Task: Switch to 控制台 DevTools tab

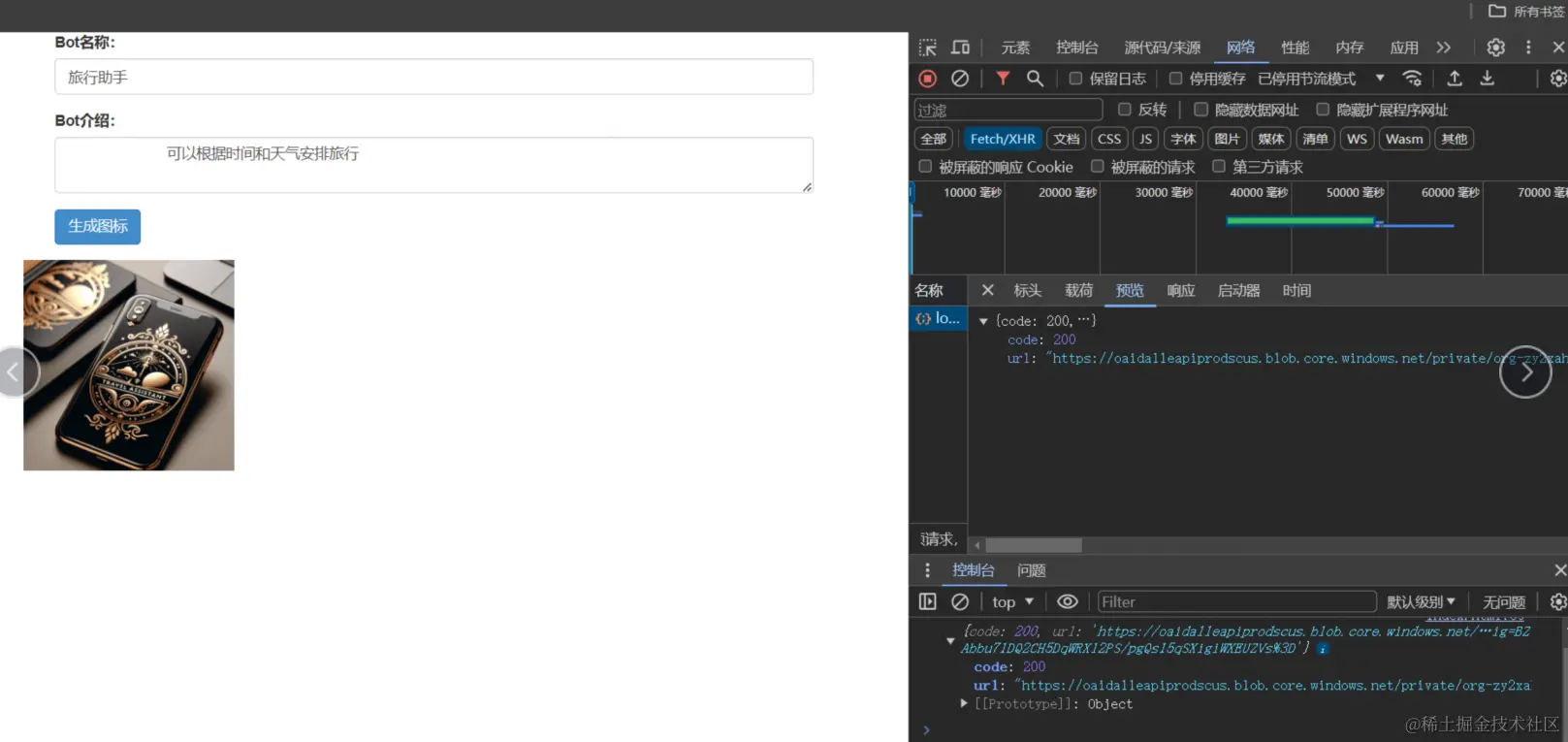Action: [1077, 48]
